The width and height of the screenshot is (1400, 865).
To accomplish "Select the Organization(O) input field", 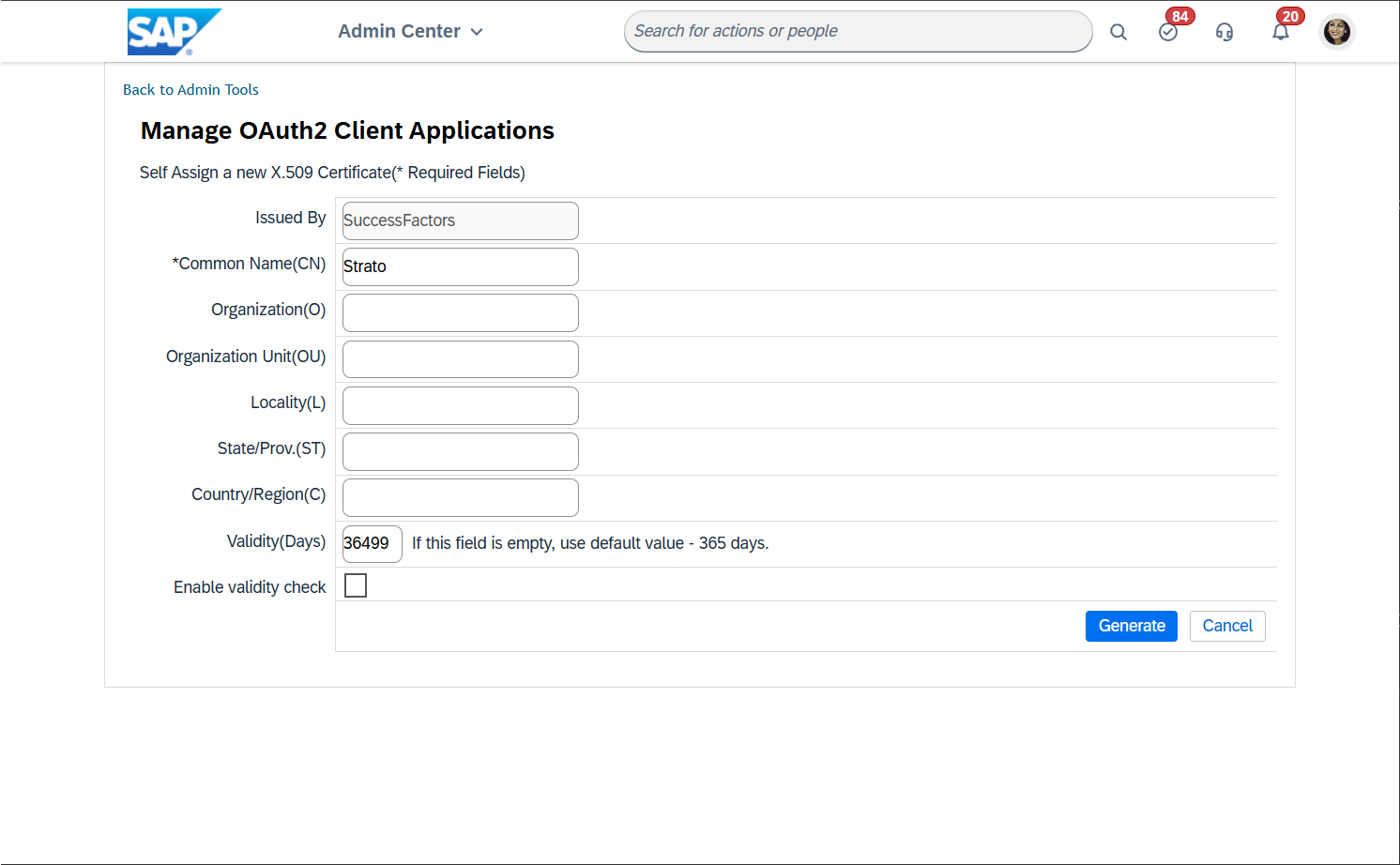I will (x=460, y=312).
